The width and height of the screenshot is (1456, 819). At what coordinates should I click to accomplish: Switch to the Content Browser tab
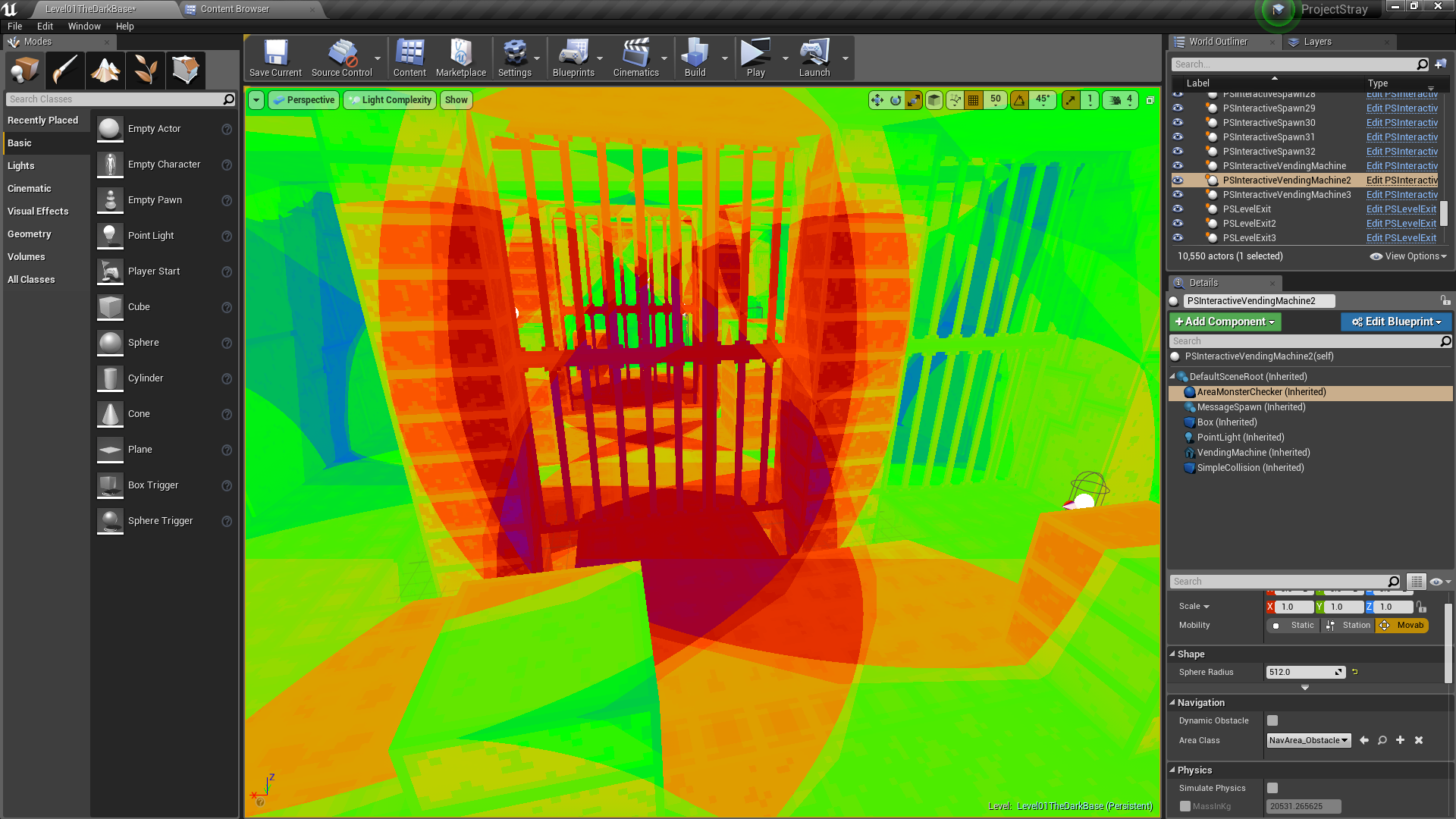point(235,9)
